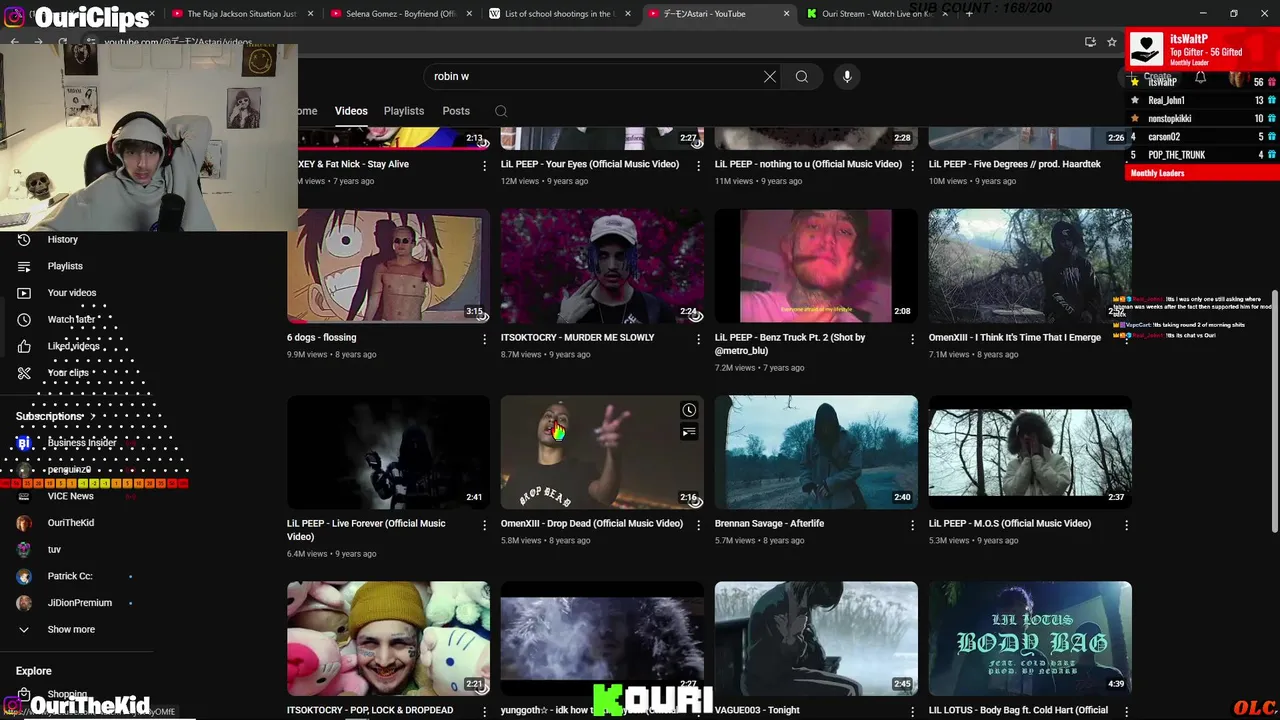The width and height of the screenshot is (1280, 720).
Task: Open Watch later in the sidebar
Action: pos(71,319)
